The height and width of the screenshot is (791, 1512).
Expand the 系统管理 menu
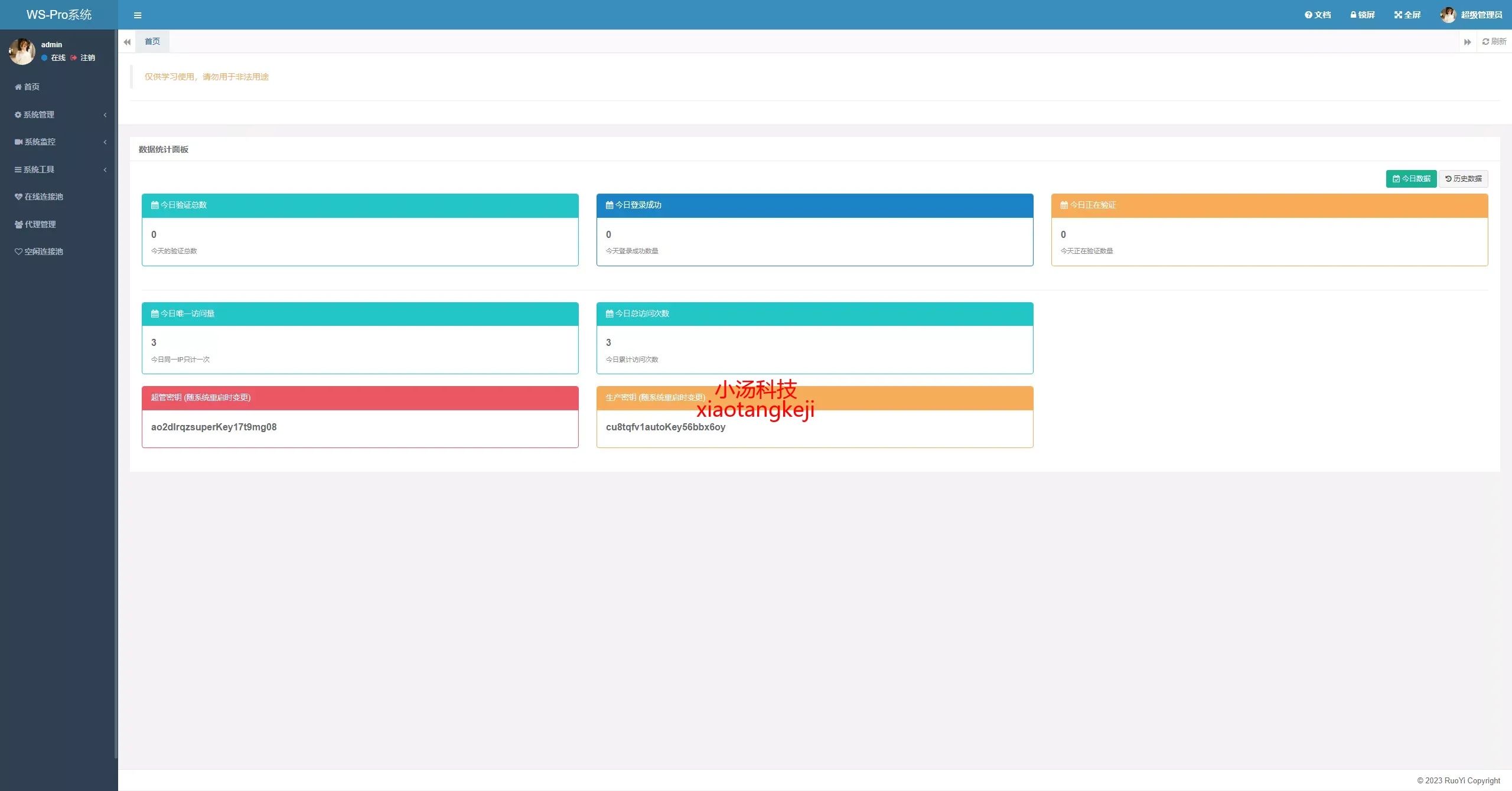[x=39, y=115]
